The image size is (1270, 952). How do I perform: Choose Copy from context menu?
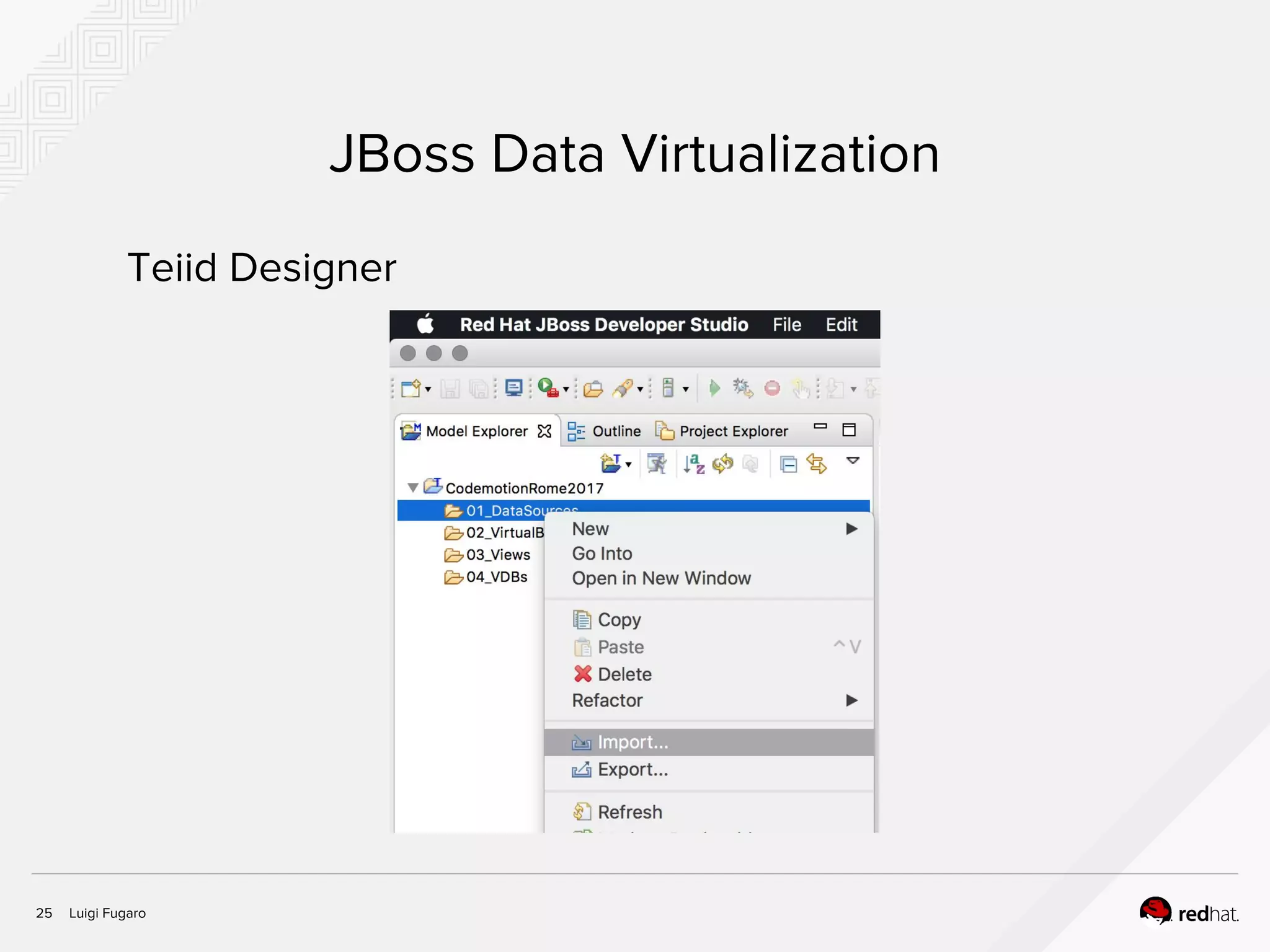click(x=709, y=619)
